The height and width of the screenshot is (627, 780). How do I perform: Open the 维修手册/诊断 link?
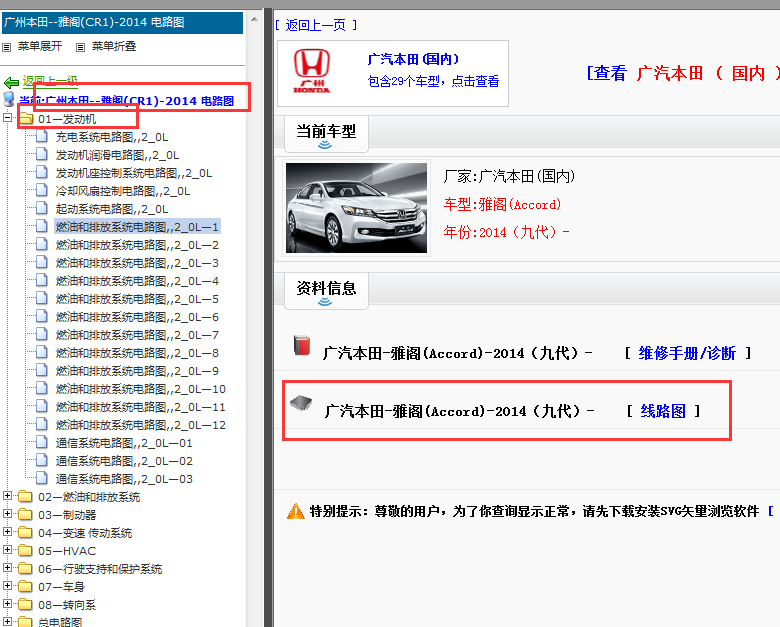click(x=687, y=353)
